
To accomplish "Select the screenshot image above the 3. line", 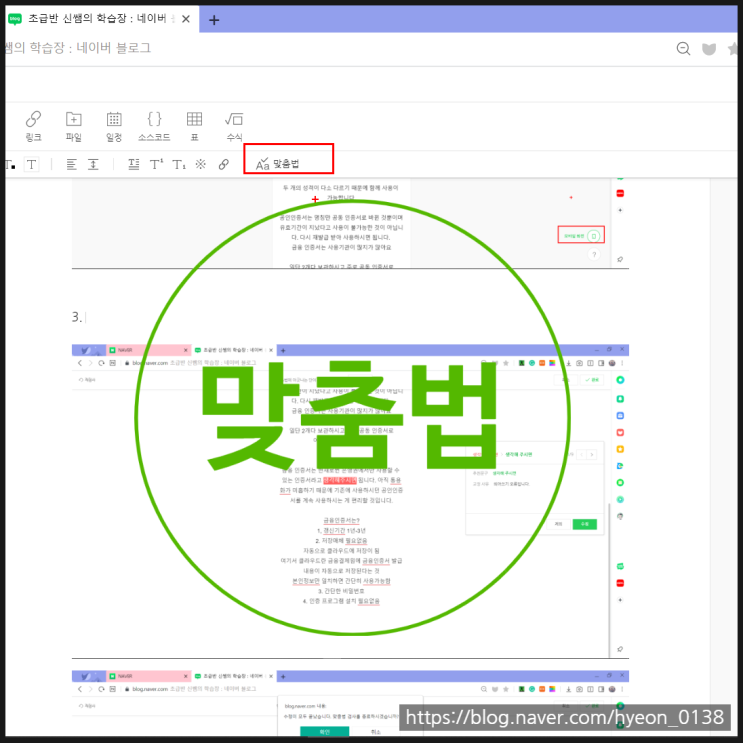I will tap(350, 224).
